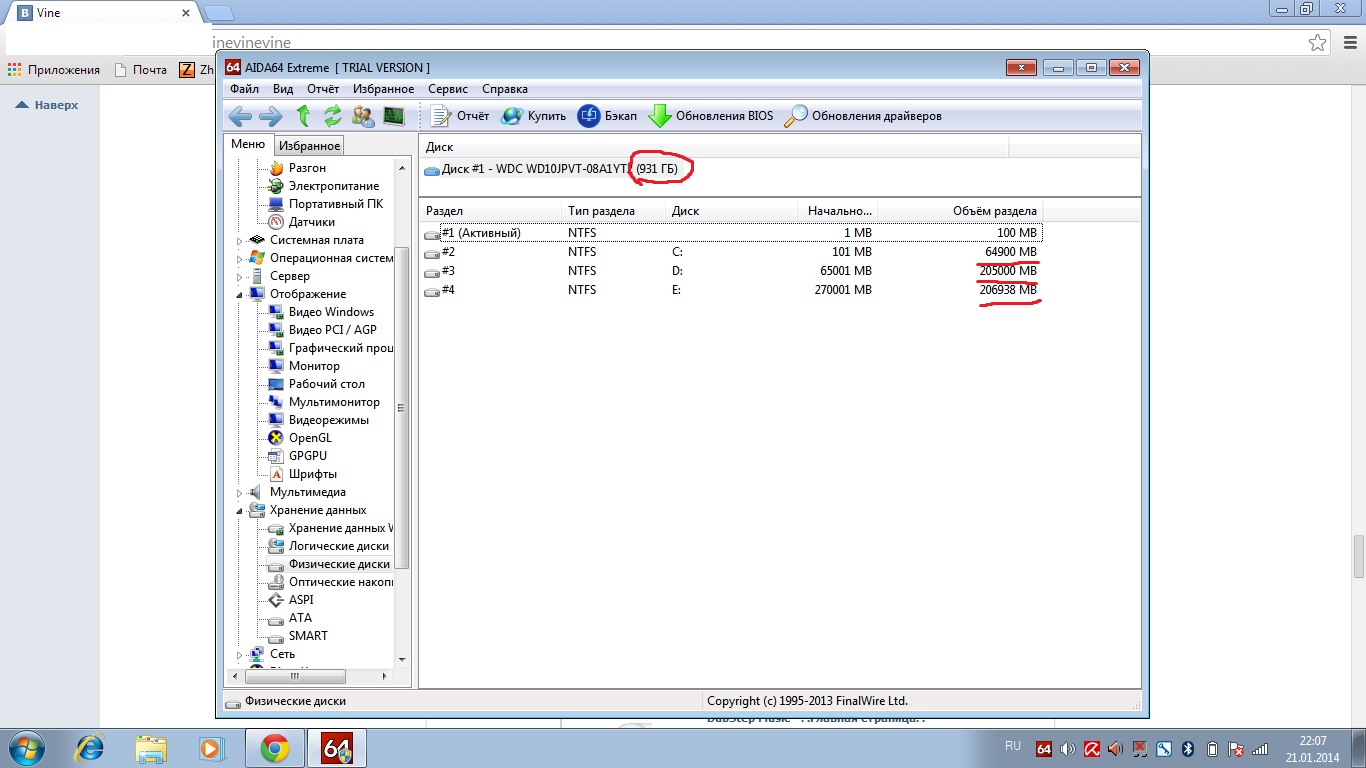
Task: Sort by Раздел column header
Action: (491, 211)
